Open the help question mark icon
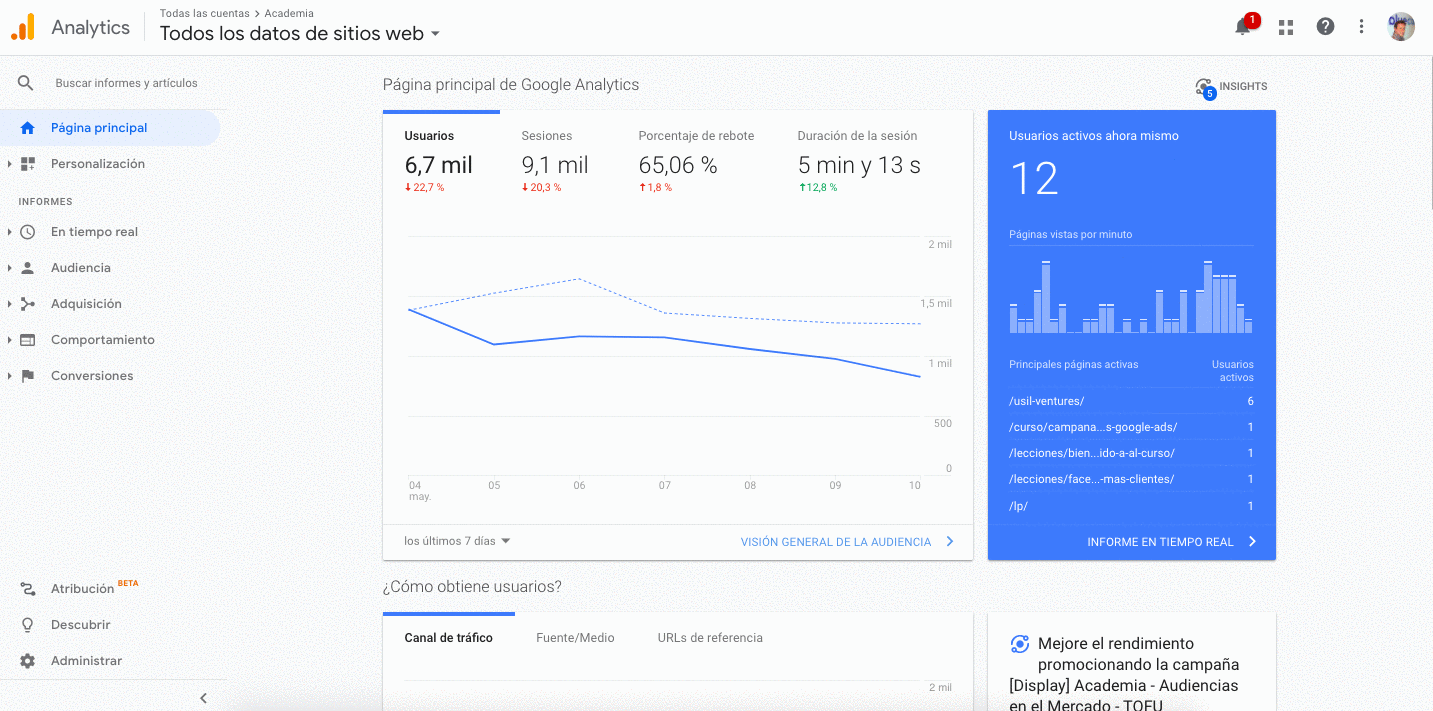The image size is (1433, 711). (1325, 27)
